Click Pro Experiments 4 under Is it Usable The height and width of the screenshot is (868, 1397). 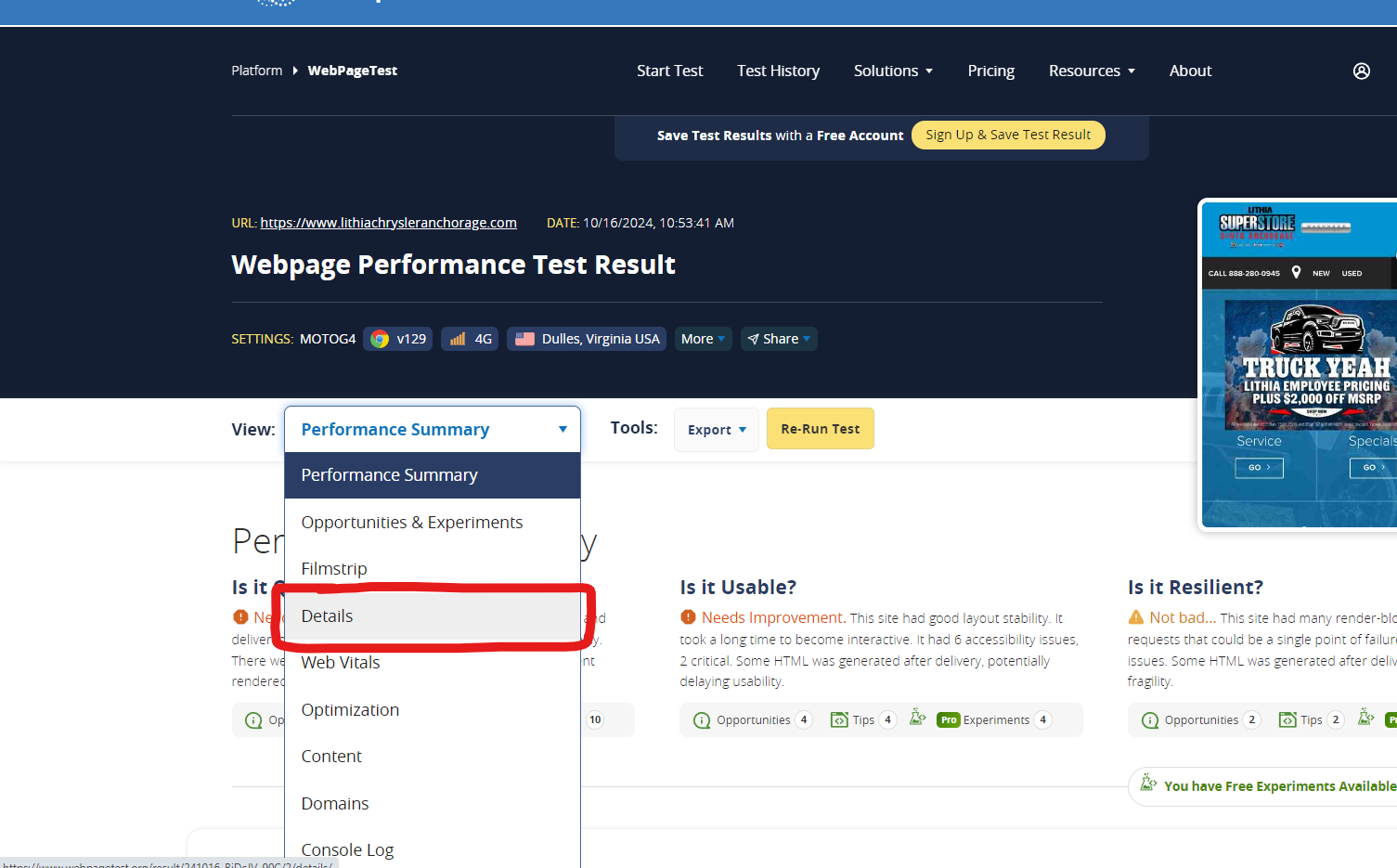point(994,720)
